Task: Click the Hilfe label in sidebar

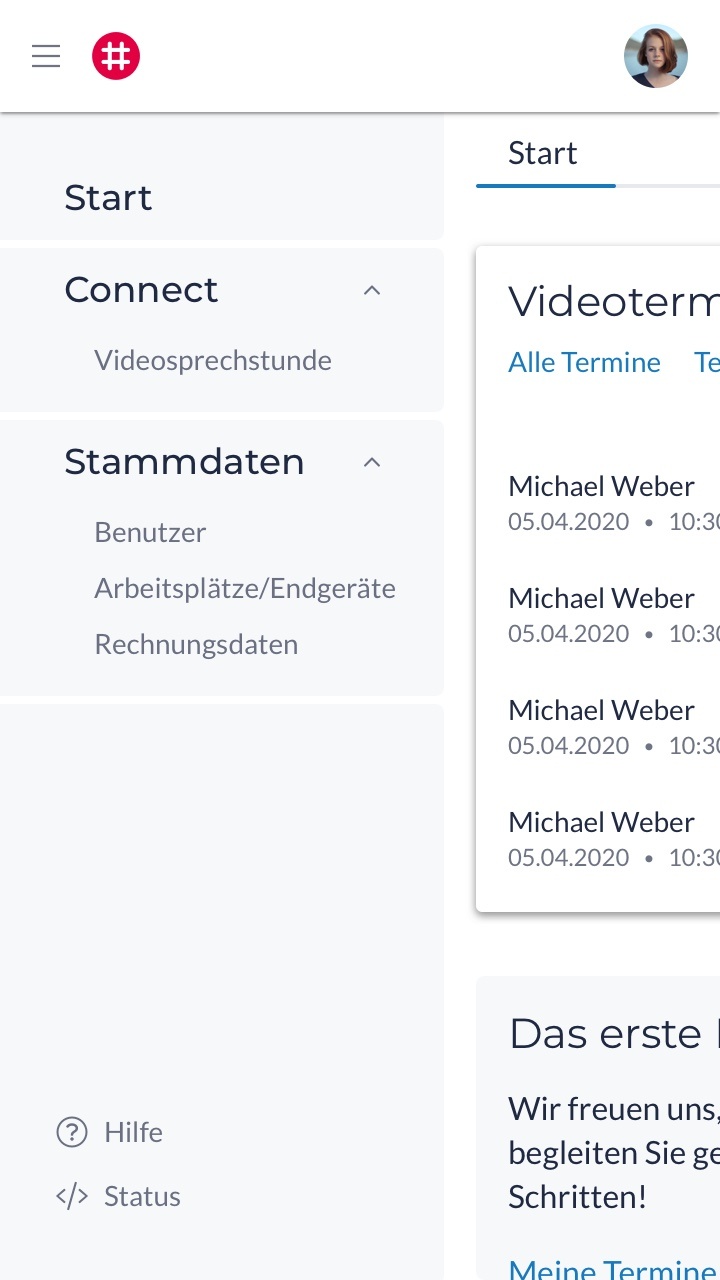Action: (x=133, y=1132)
